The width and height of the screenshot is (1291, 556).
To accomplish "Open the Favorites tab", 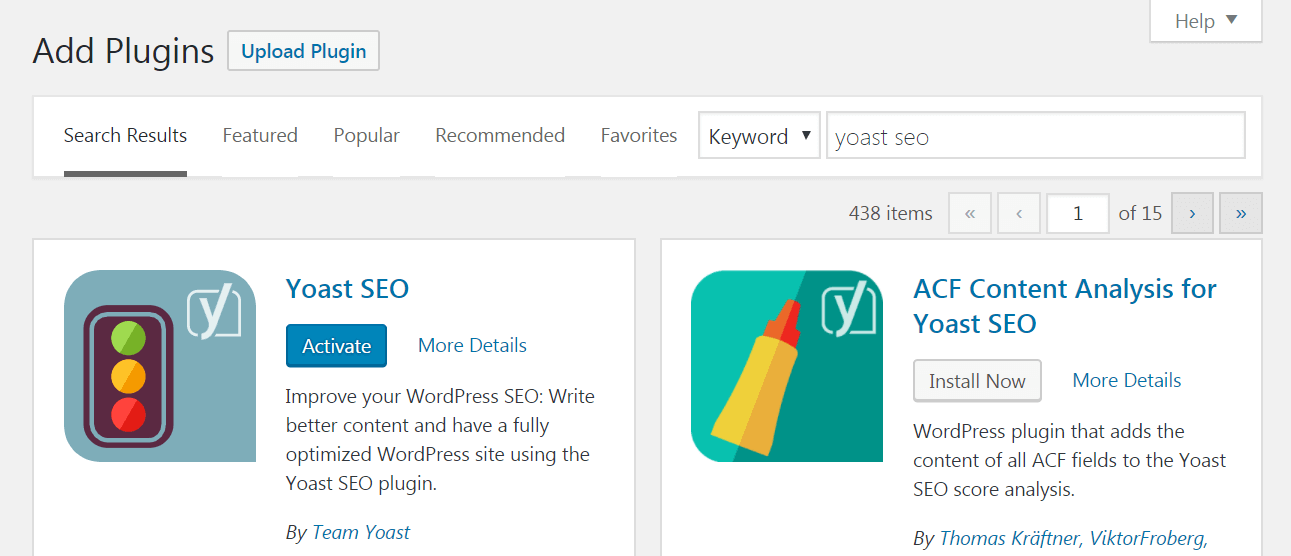I will [638, 136].
